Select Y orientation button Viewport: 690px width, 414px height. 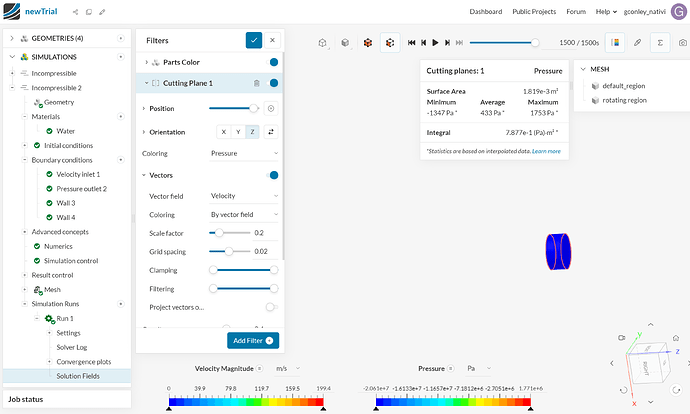(238, 132)
